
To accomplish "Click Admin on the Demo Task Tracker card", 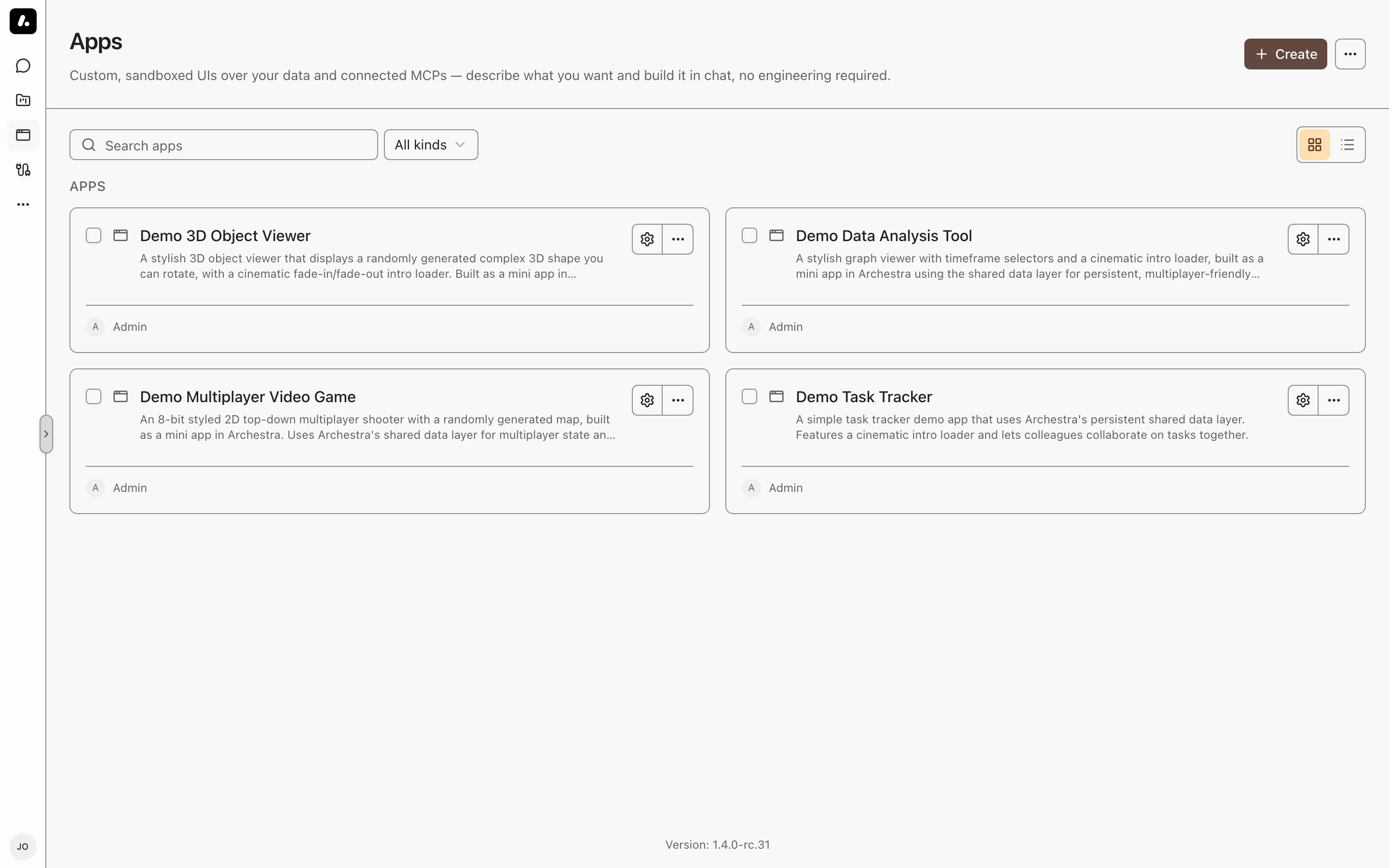I will pos(786,488).
